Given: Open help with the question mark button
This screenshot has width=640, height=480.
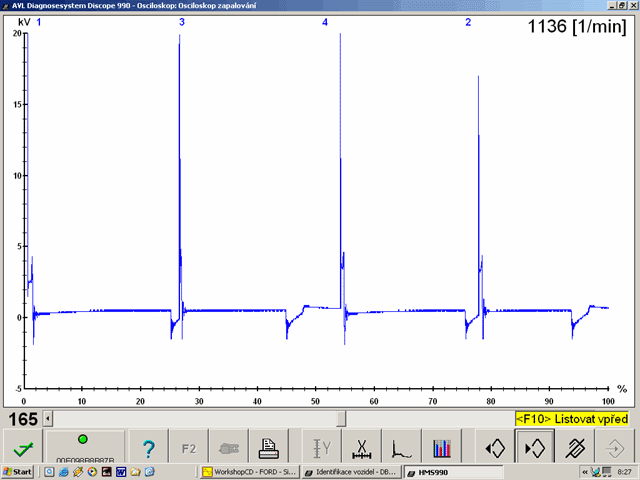Looking at the screenshot, I should pyautogui.click(x=148, y=448).
